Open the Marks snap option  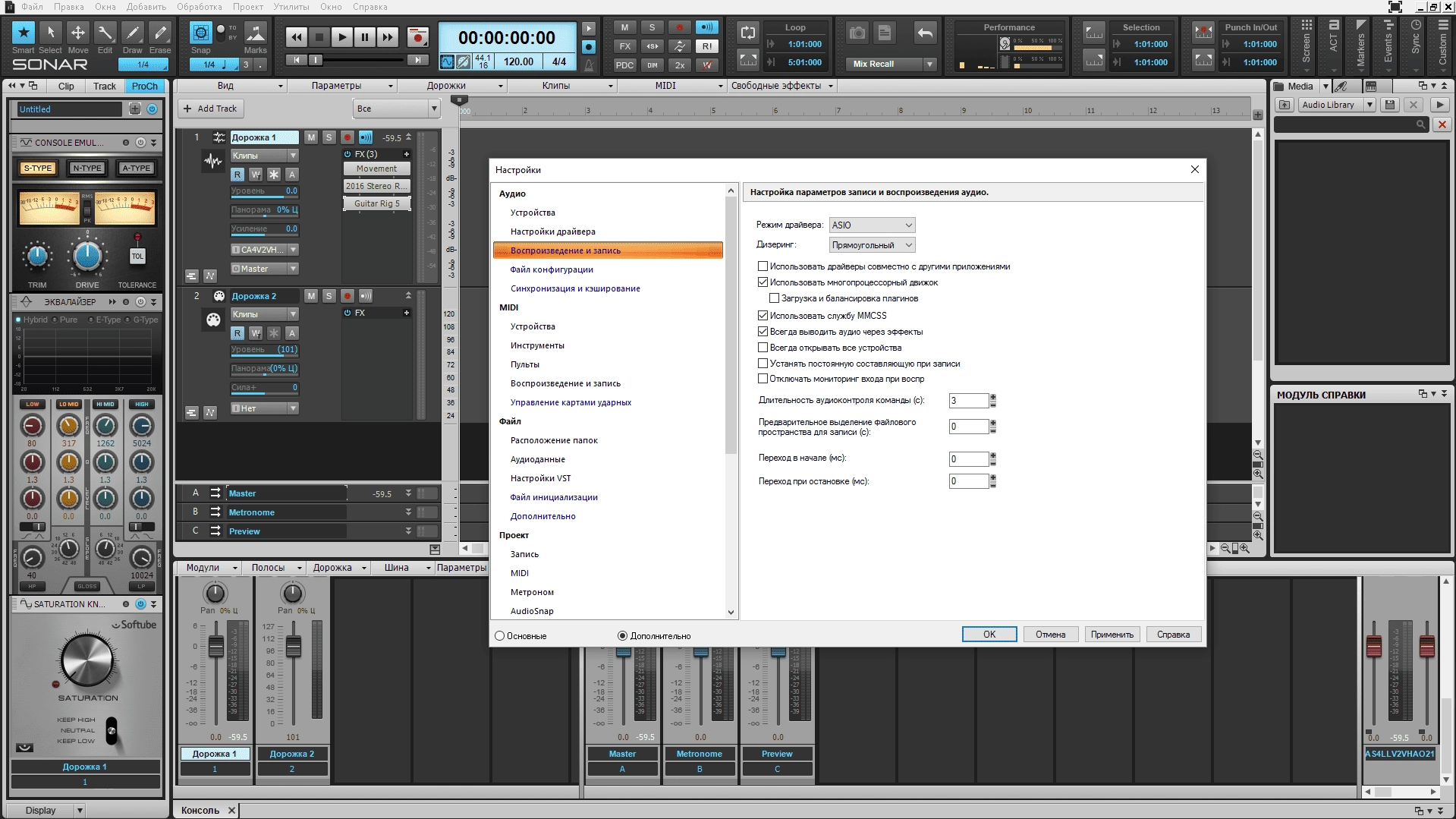255,33
